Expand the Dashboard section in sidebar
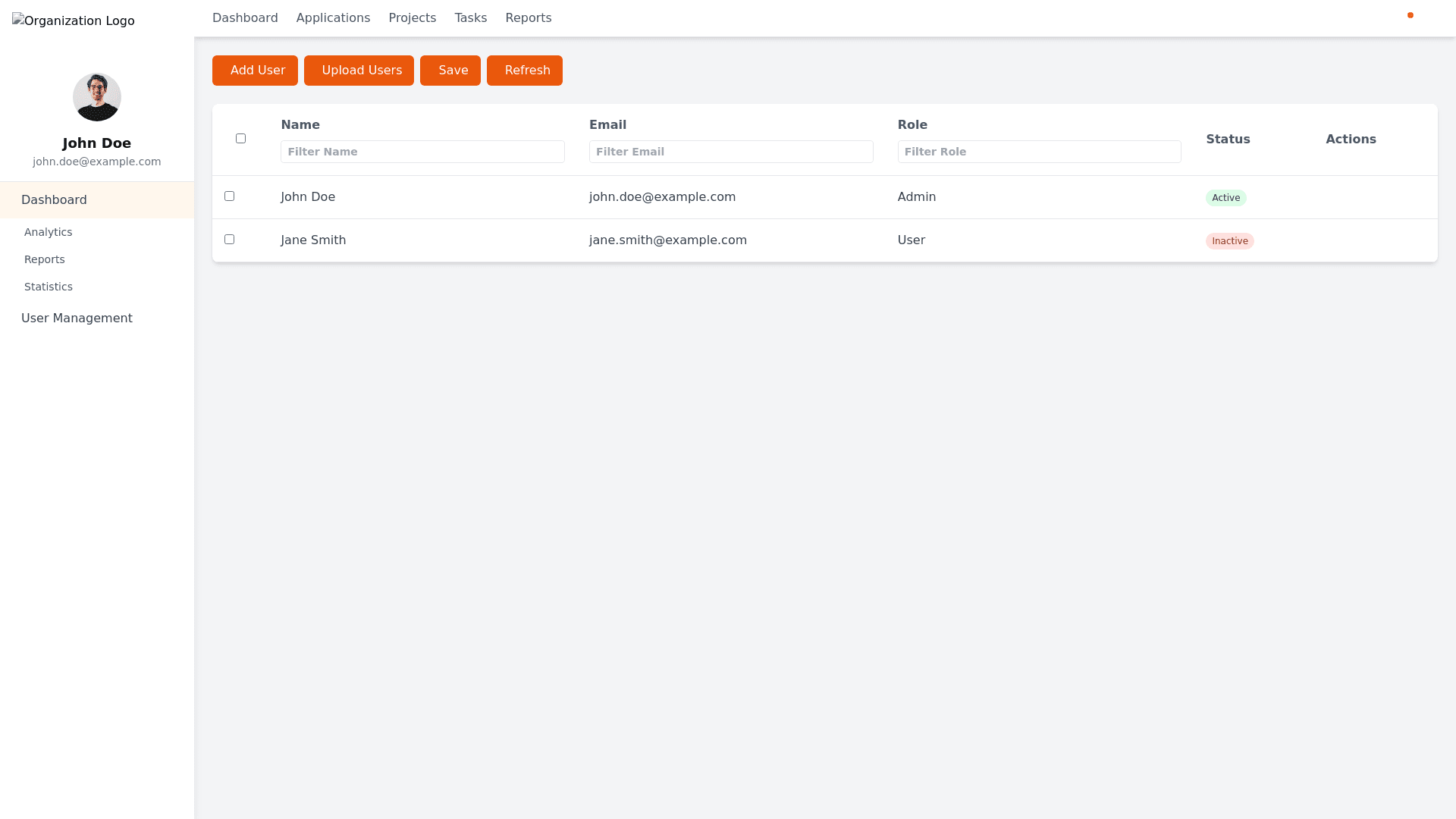This screenshot has width=1456, height=819. (54, 199)
